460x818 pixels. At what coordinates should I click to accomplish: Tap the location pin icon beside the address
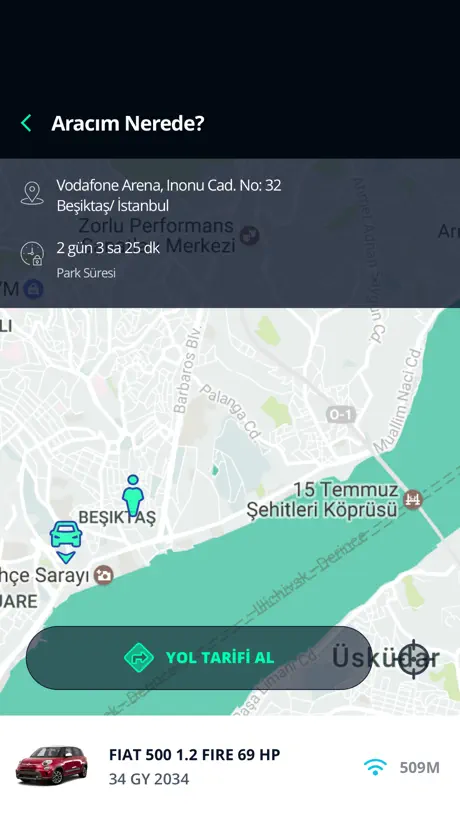click(32, 193)
